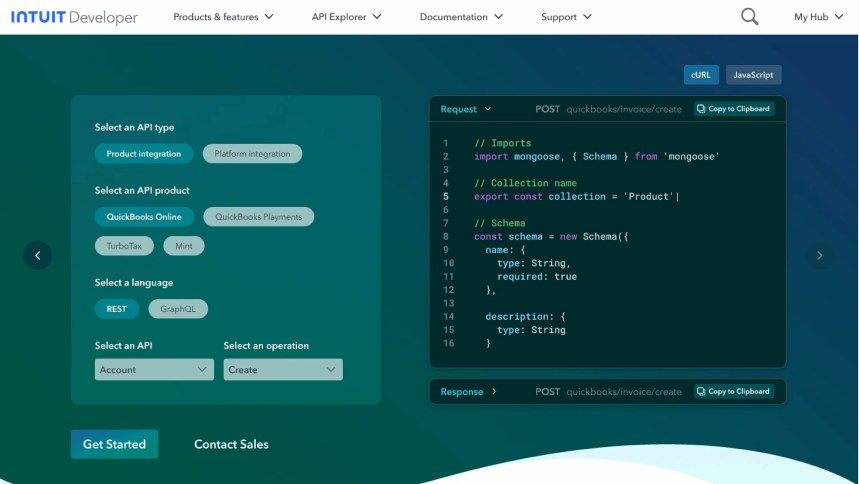Open the search magnifier icon
Viewport: 859px width, 484px height.
click(x=749, y=17)
